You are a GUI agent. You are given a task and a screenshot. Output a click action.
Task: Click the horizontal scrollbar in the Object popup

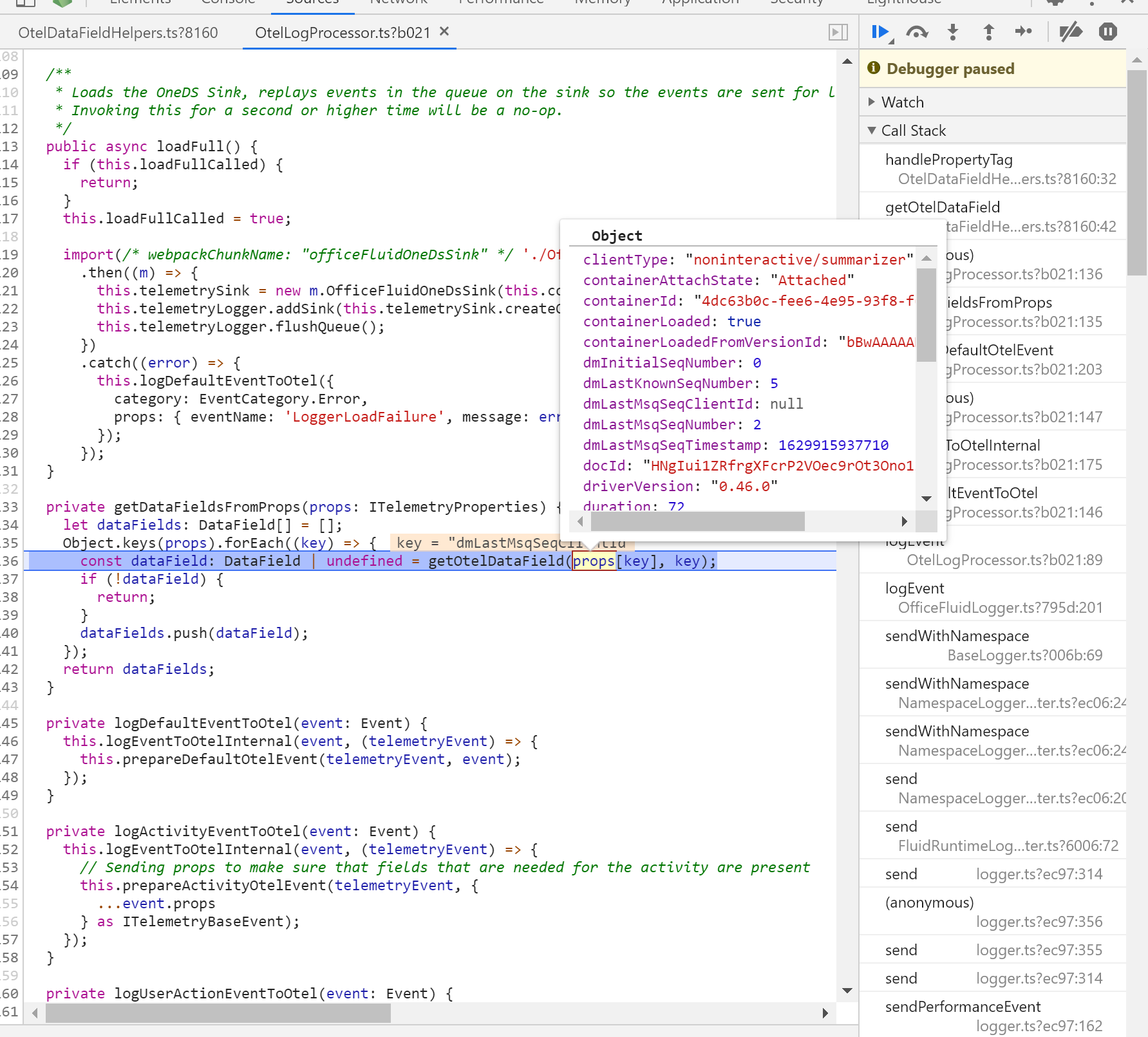coord(697,521)
